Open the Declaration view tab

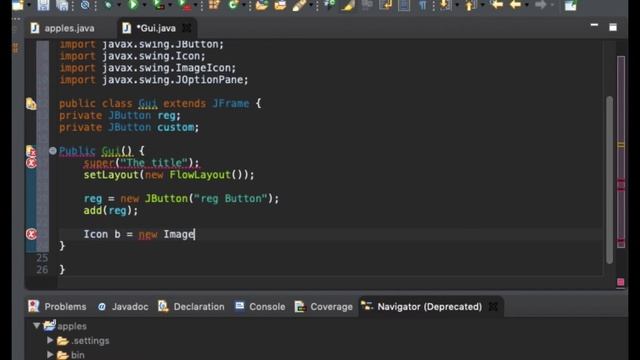[x=191, y=307]
